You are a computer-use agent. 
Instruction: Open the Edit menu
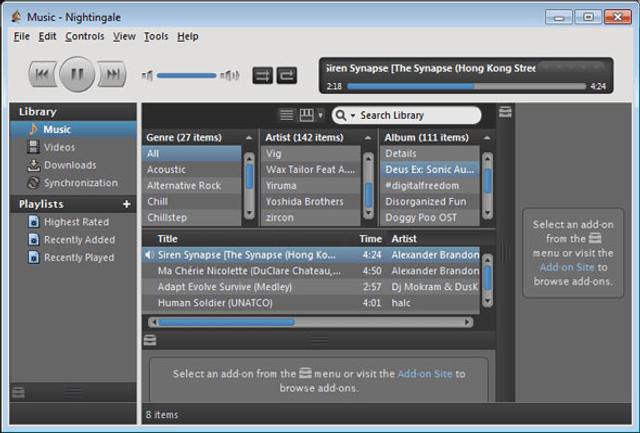[47, 36]
